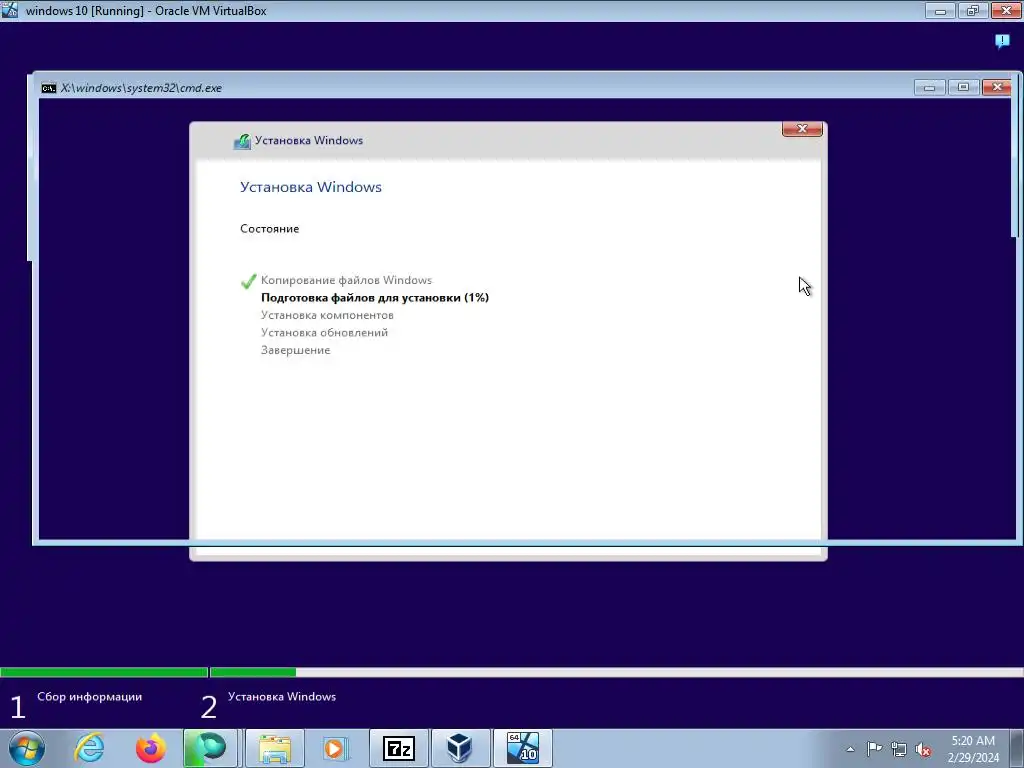This screenshot has height=768, width=1024.
Task: Click the muted volume tray icon
Action: click(x=923, y=749)
